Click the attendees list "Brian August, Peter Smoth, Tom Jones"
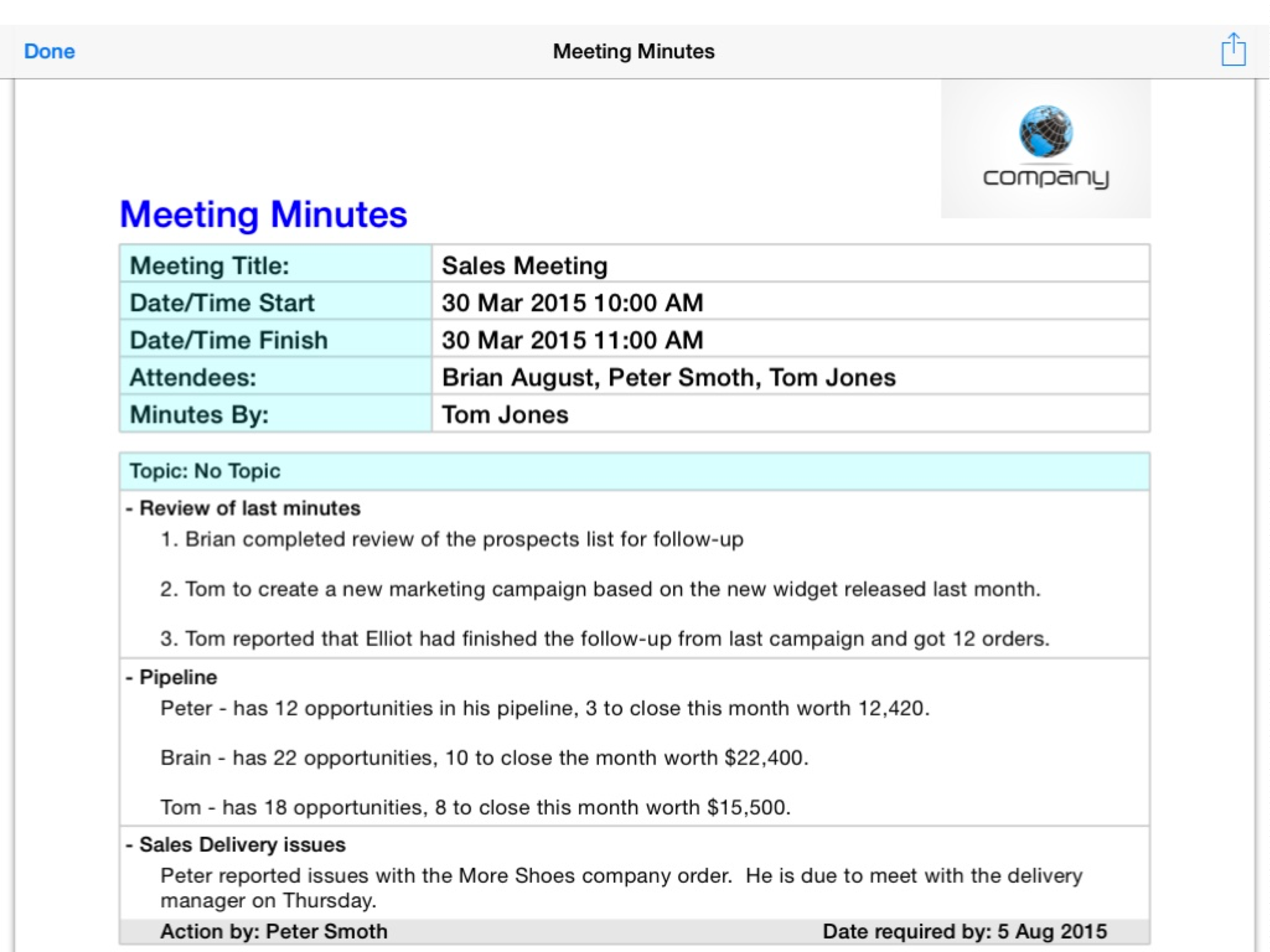This screenshot has width=1270, height=952. tap(669, 377)
